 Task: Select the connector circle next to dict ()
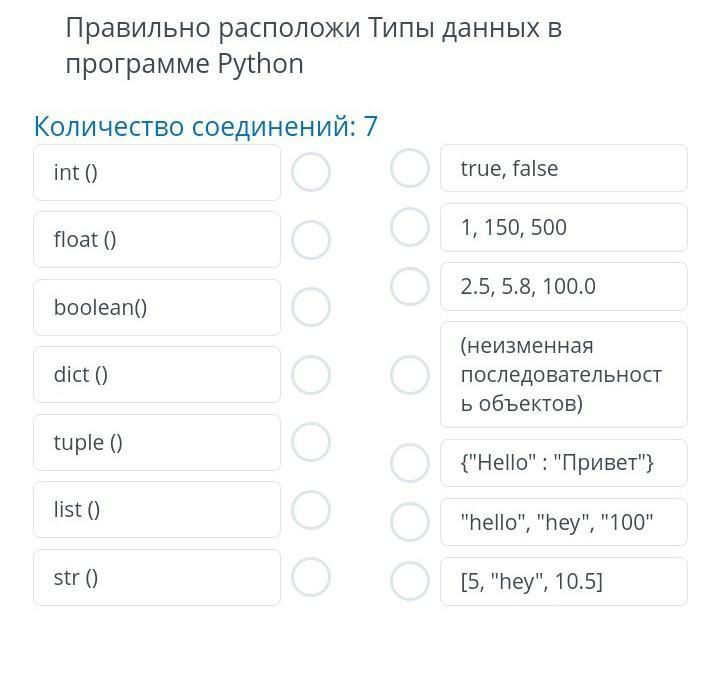click(x=311, y=375)
